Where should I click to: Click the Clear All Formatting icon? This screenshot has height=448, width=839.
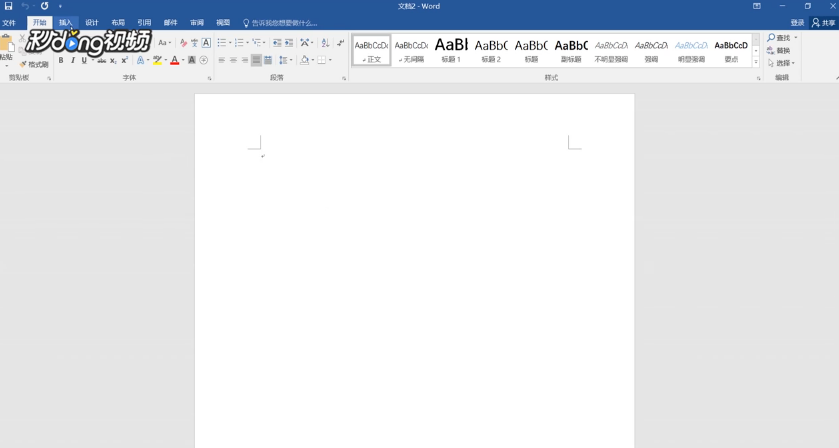tap(183, 43)
